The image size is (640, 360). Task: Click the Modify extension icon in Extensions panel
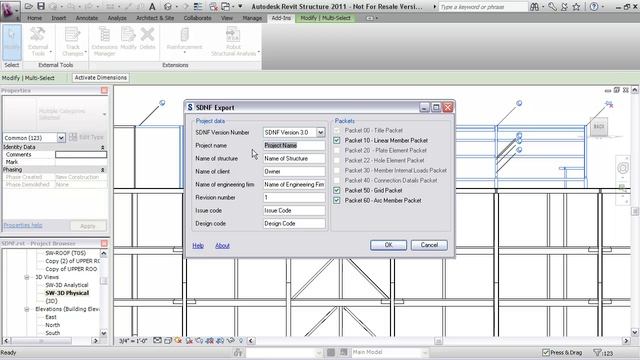click(128, 38)
